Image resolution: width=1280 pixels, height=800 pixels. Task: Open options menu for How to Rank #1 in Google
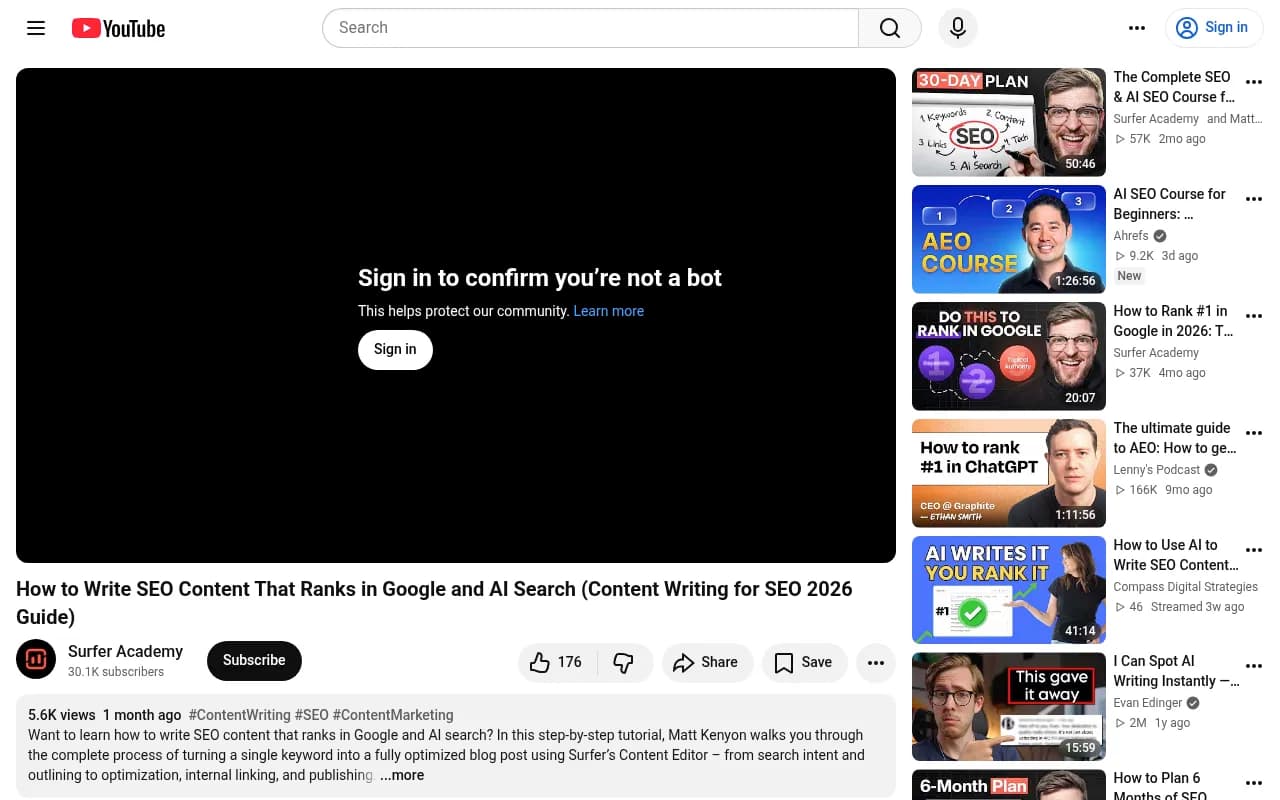pos(1253,316)
